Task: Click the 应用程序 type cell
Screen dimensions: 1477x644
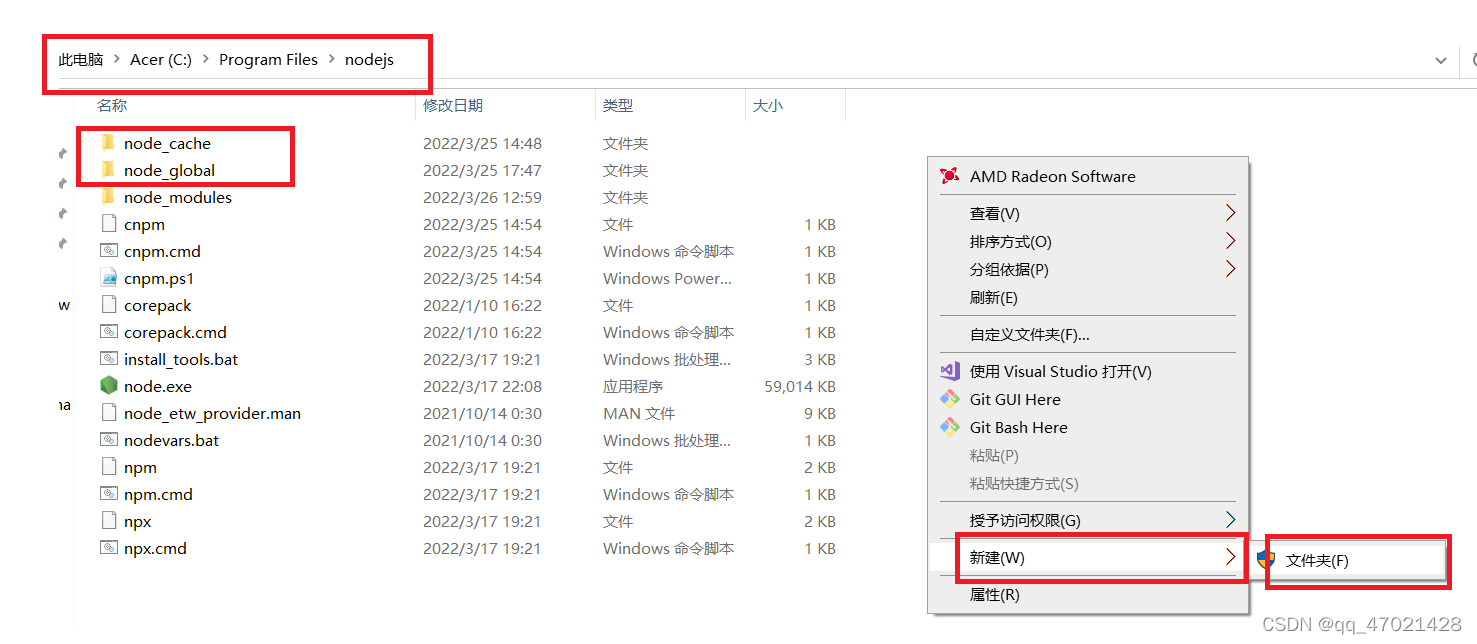Action: point(633,386)
